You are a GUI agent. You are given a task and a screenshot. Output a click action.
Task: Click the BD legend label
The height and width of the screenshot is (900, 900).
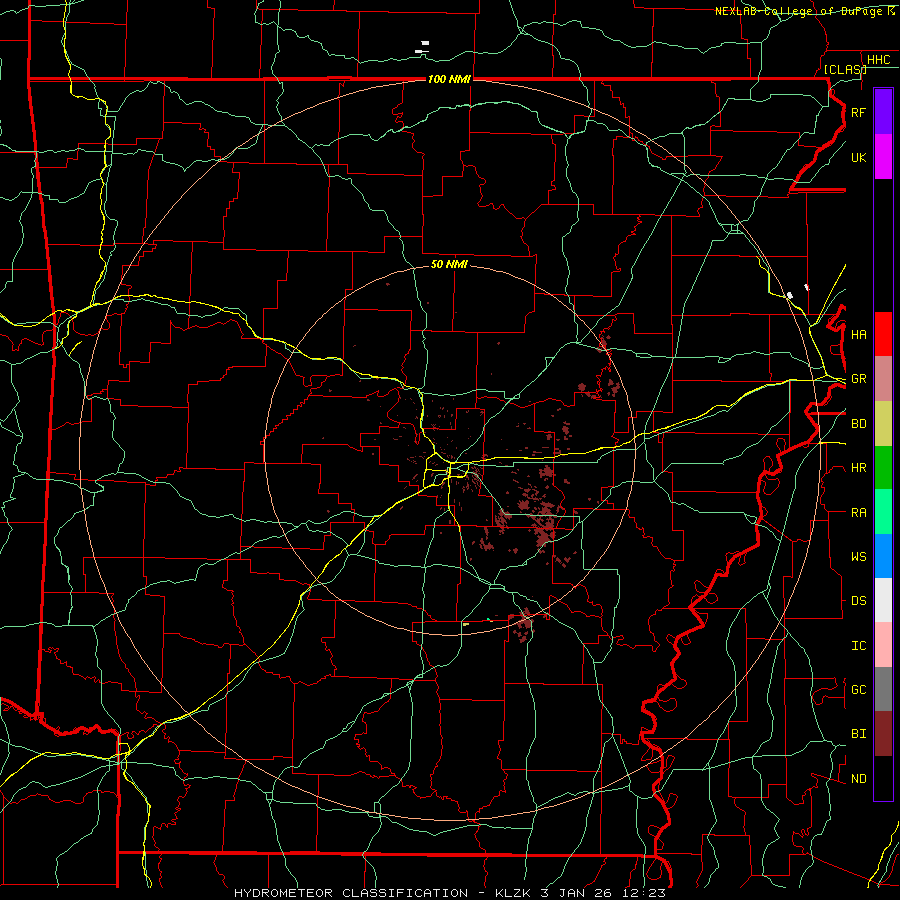click(858, 424)
